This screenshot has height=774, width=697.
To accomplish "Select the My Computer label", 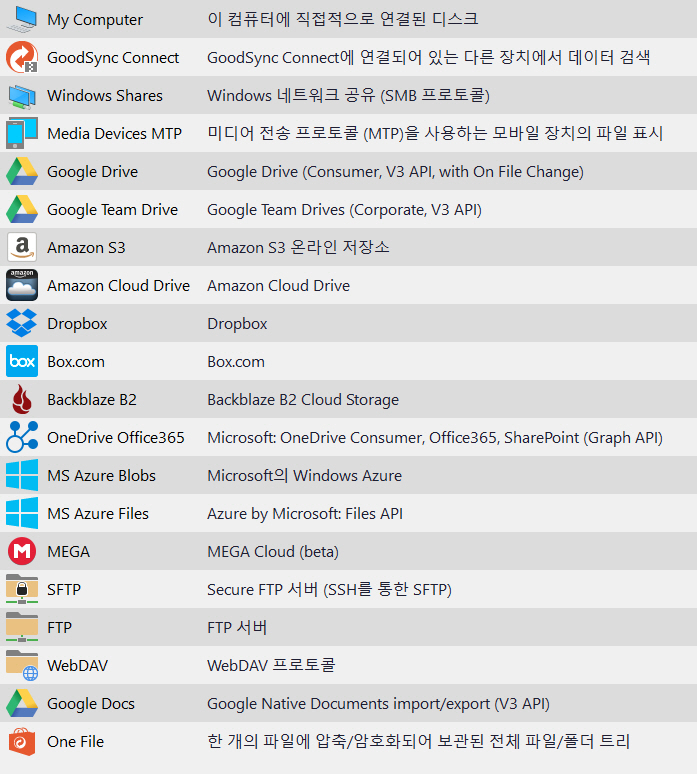I will click(x=95, y=20).
